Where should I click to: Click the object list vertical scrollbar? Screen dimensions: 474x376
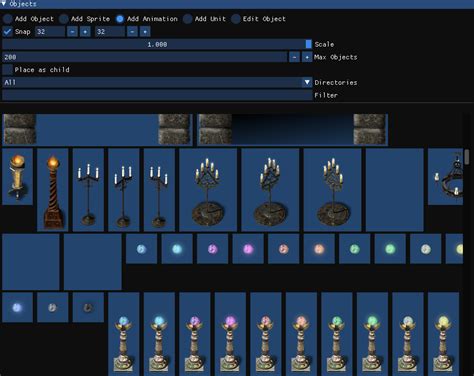click(x=467, y=157)
